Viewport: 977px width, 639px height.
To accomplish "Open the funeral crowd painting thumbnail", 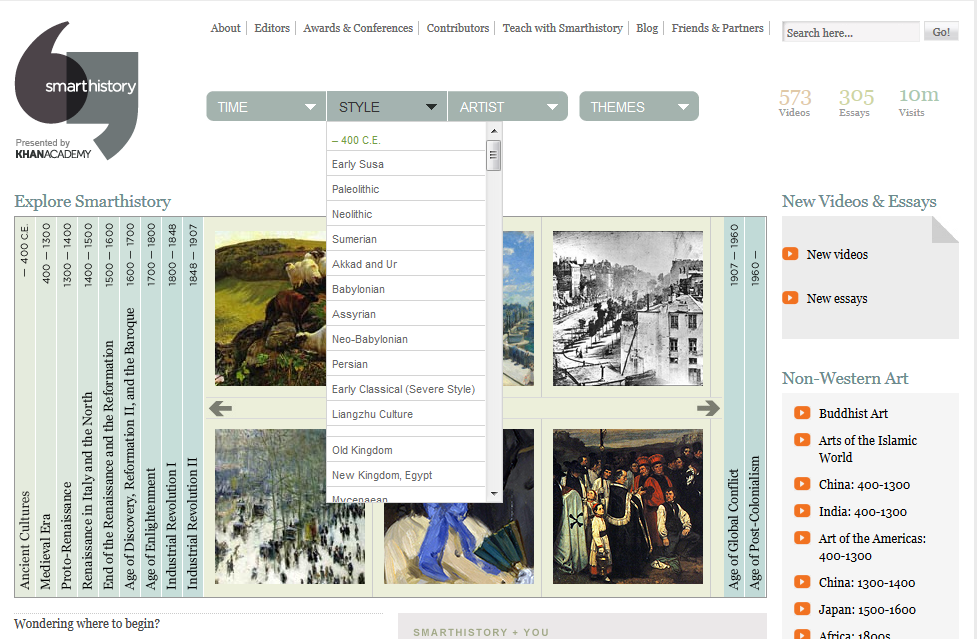I will point(627,506).
